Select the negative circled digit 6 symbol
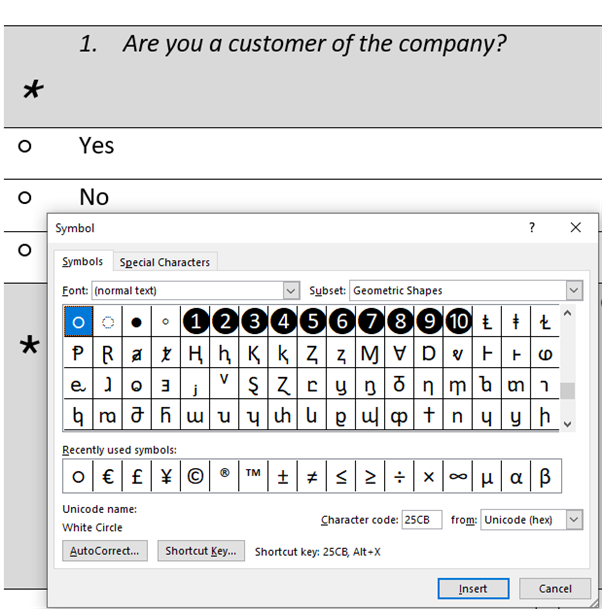The image size is (602, 609). 341,322
